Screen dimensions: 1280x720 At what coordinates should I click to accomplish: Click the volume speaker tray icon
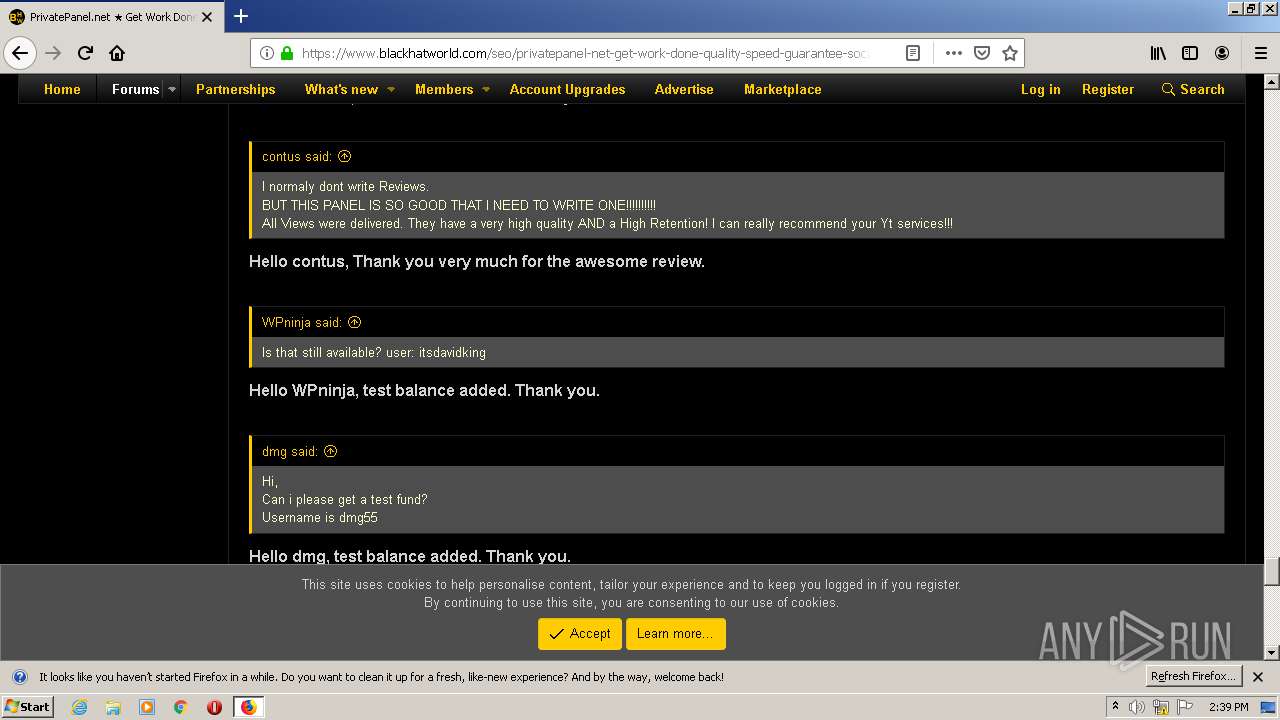point(1137,707)
